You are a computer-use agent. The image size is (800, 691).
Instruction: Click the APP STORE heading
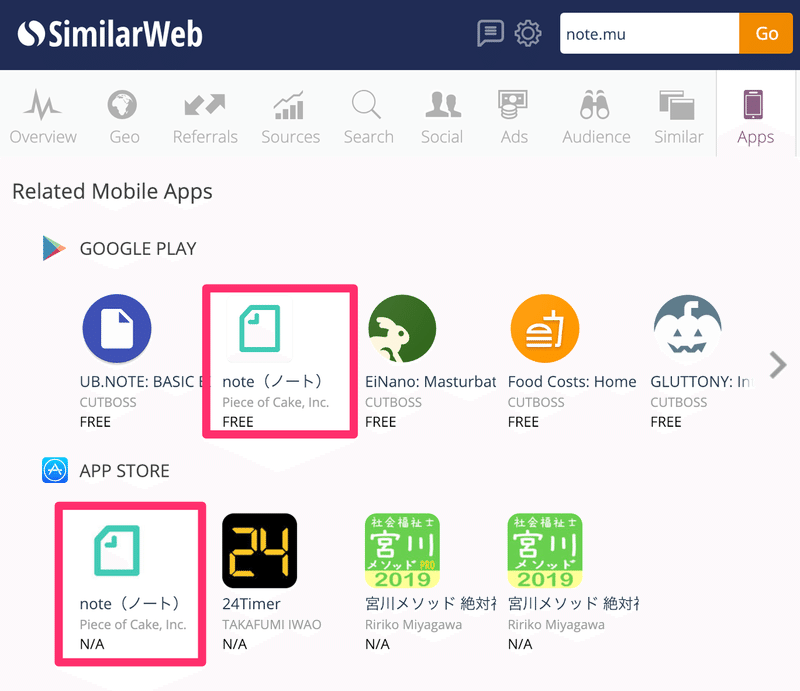point(124,471)
